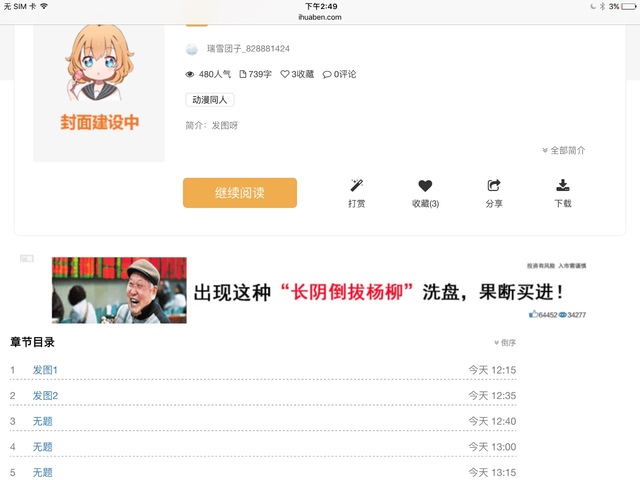Open chapter 5 titled 无题
Viewport: 640px width, 480px height.
click(x=42, y=472)
